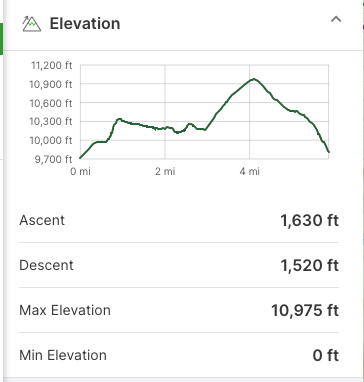Click the 2 mi distance label

(165, 172)
